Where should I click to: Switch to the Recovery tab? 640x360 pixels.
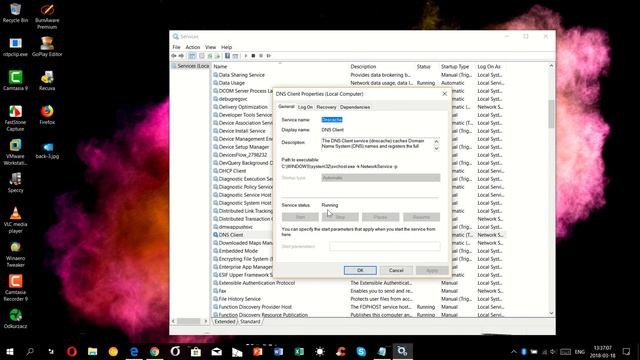point(326,107)
